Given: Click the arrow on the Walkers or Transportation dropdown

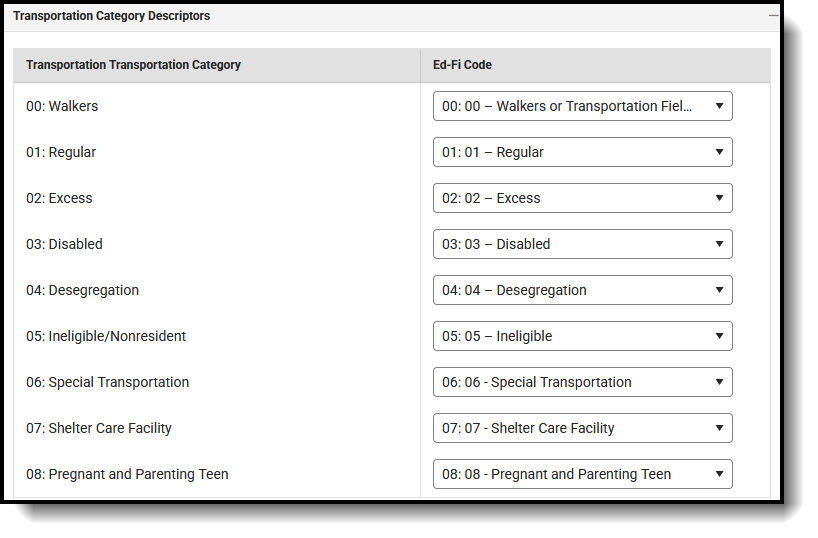Looking at the screenshot, I should click(x=719, y=106).
